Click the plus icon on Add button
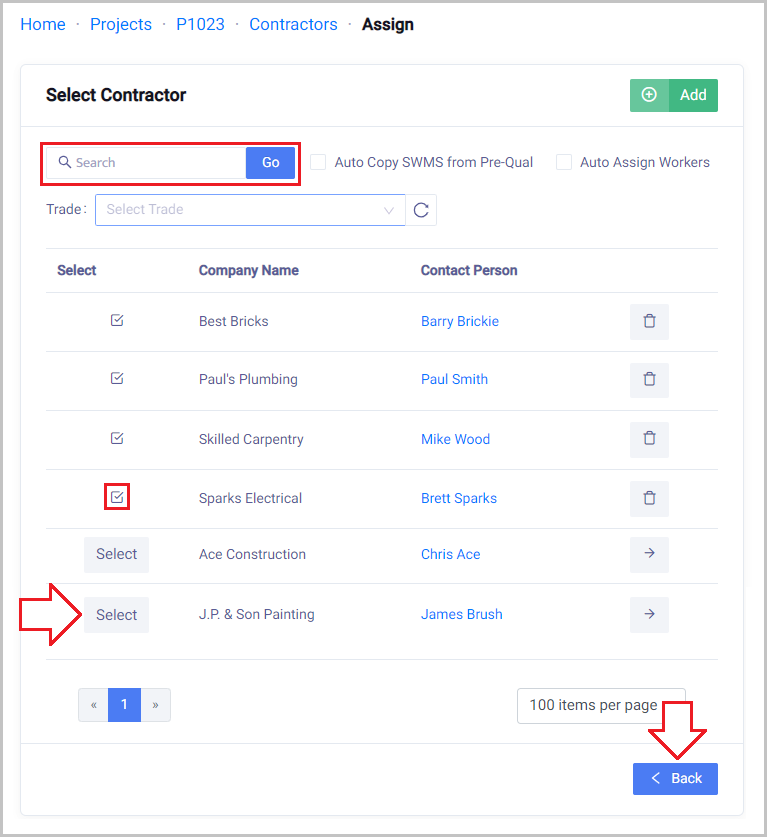This screenshot has height=837, width=767. pyautogui.click(x=649, y=95)
